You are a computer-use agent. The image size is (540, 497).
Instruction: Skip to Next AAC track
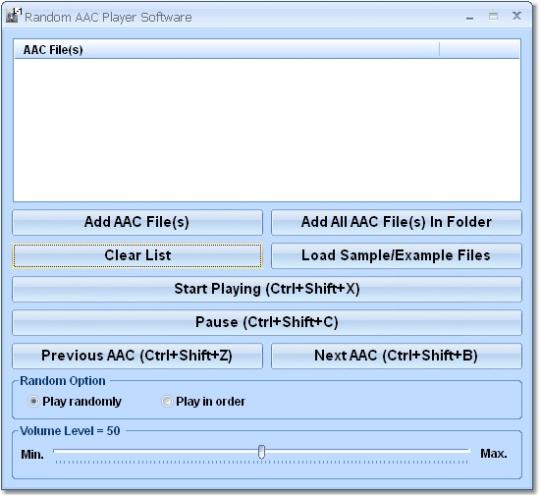coord(396,356)
